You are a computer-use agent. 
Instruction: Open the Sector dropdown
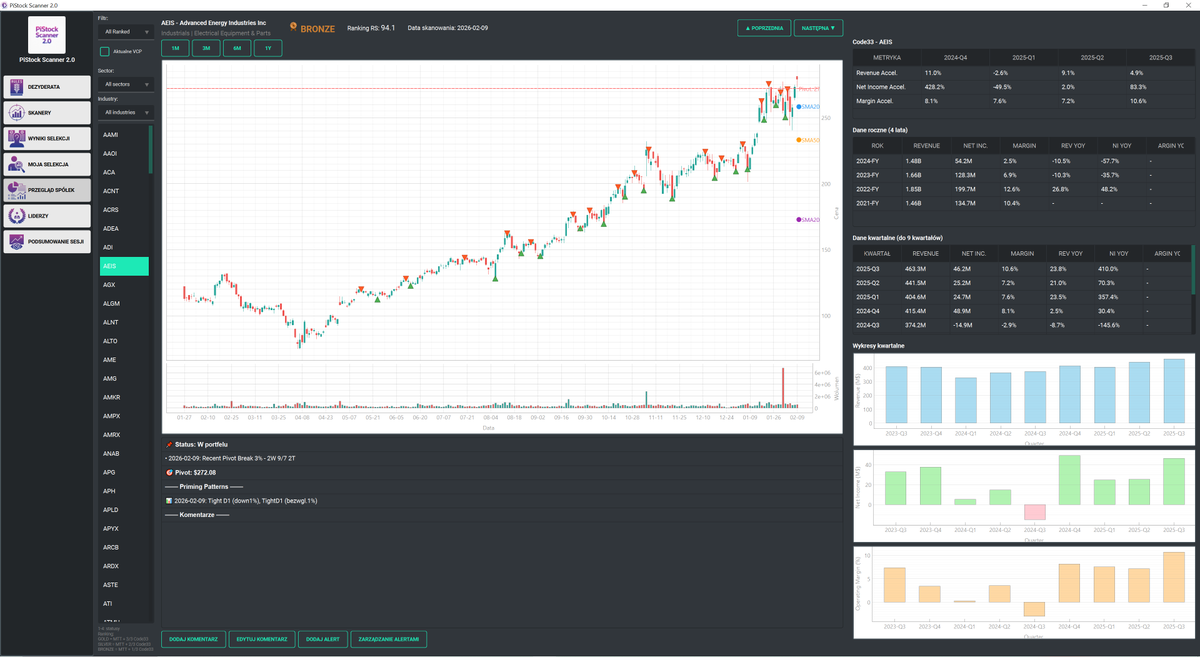click(125, 85)
